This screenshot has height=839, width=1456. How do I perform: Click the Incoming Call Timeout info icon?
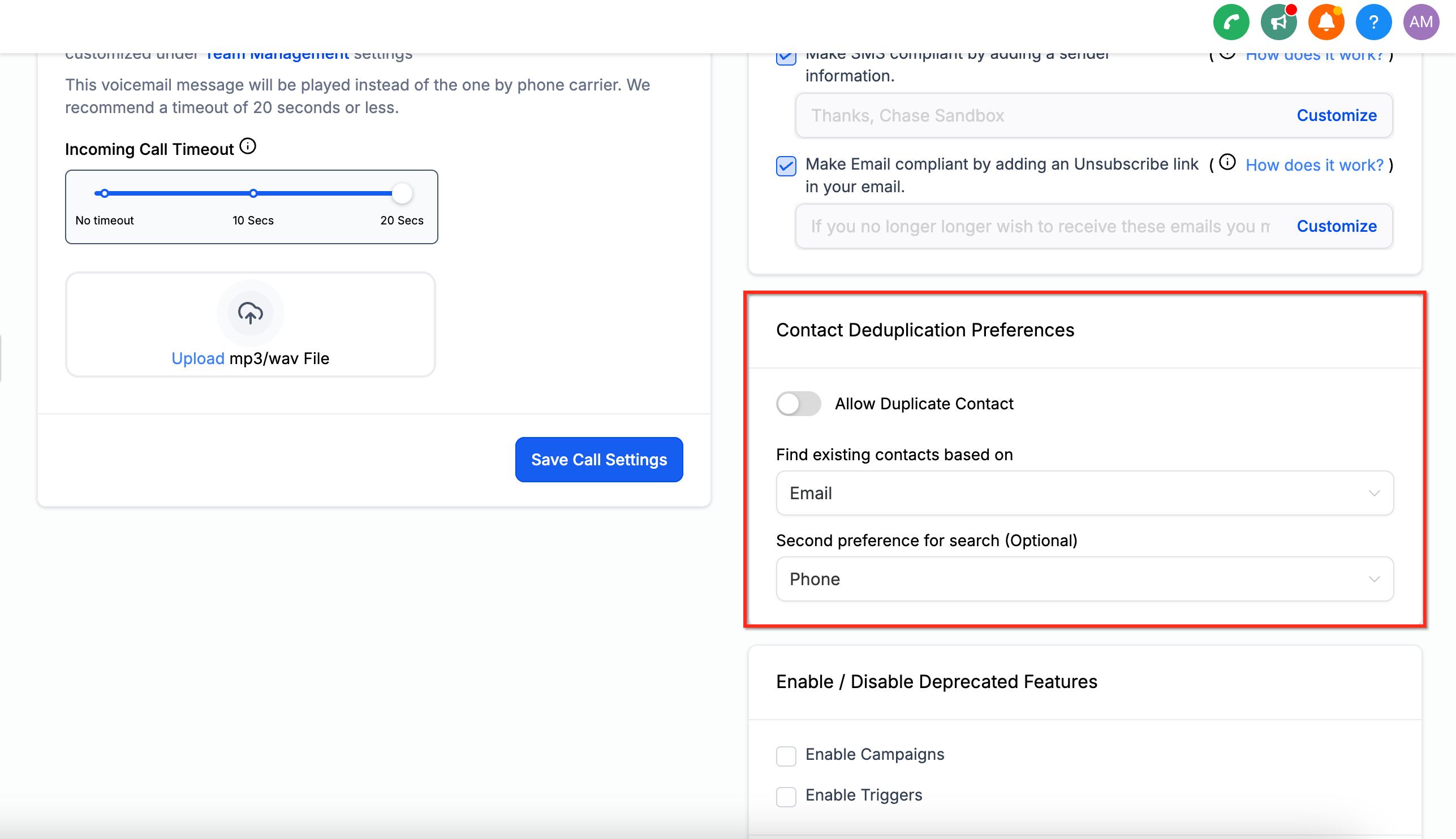tap(248, 147)
